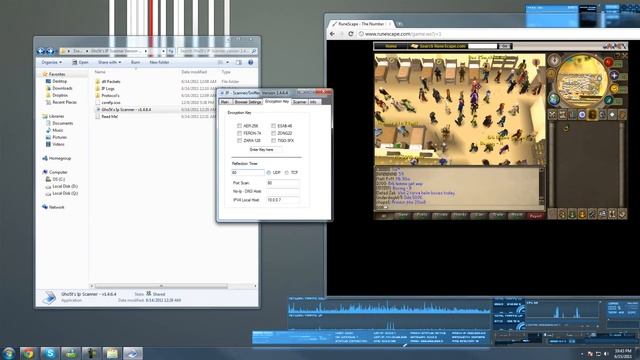Click the Port Scan field
640x360 pixels.
coord(283,183)
